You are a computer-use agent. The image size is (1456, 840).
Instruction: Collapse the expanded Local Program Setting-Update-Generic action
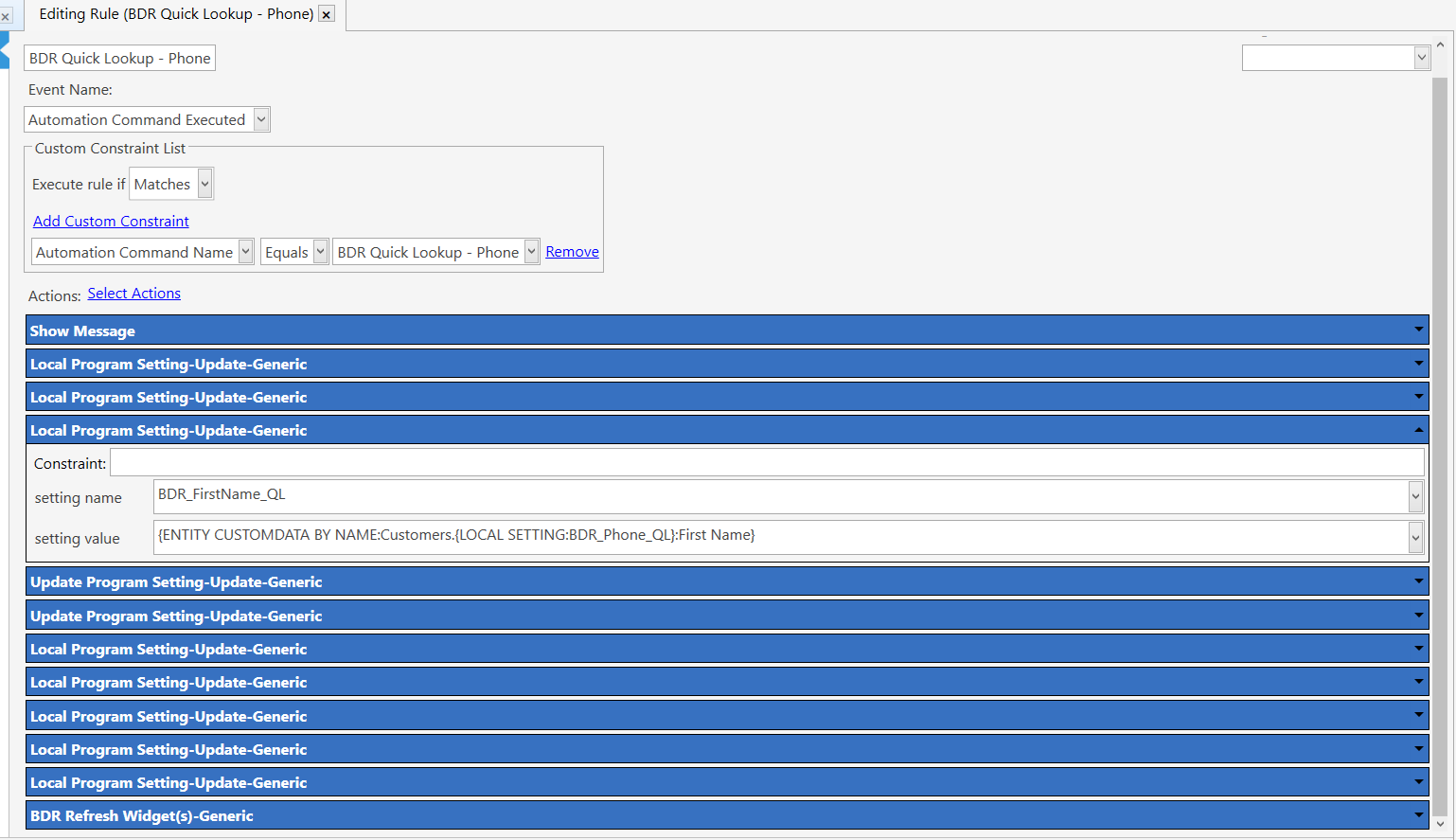point(1417,430)
